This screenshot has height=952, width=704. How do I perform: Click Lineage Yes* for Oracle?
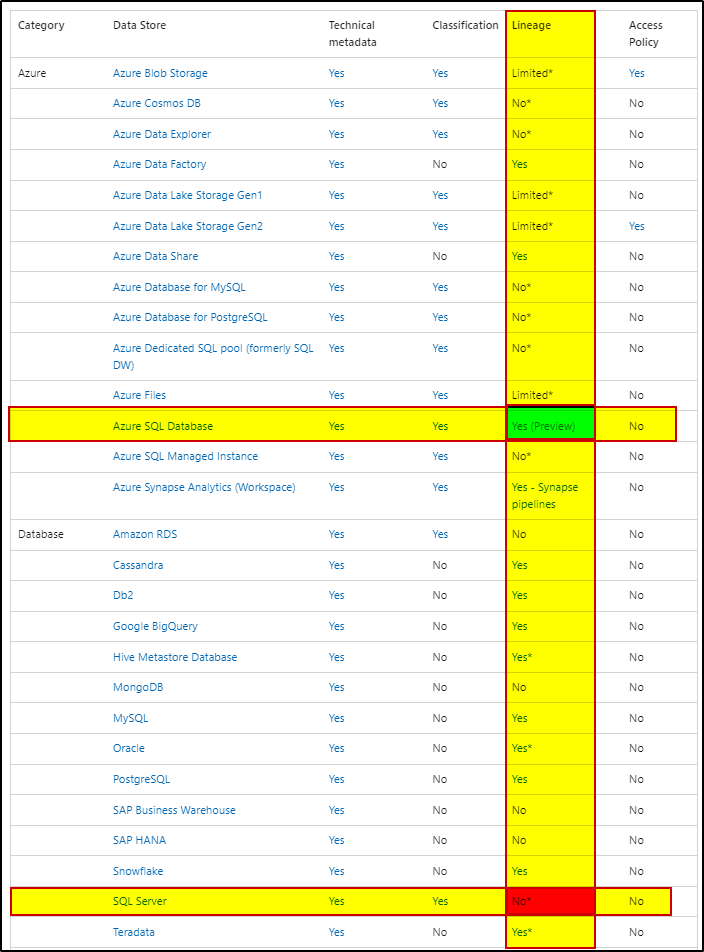522,749
